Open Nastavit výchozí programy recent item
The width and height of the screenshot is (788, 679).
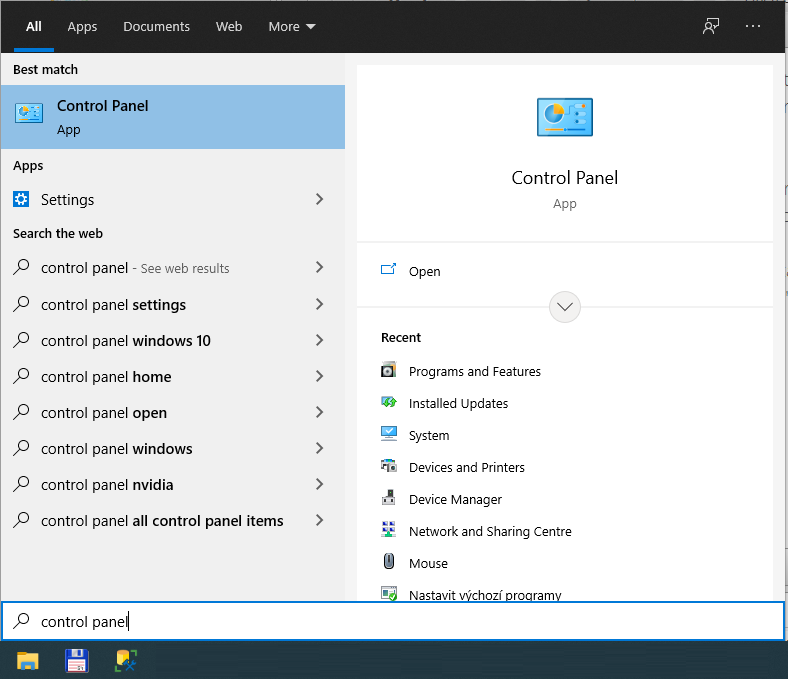tap(485, 595)
